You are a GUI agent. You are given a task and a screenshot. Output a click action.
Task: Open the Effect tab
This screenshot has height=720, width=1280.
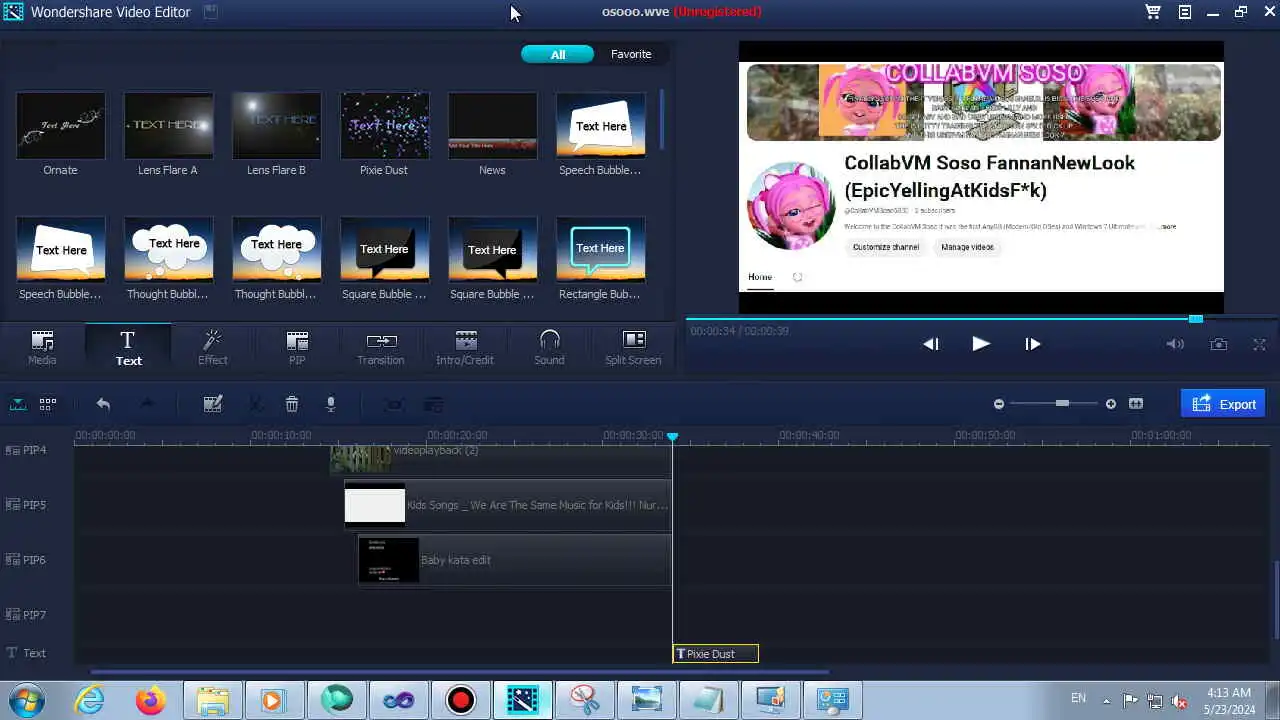pos(212,347)
